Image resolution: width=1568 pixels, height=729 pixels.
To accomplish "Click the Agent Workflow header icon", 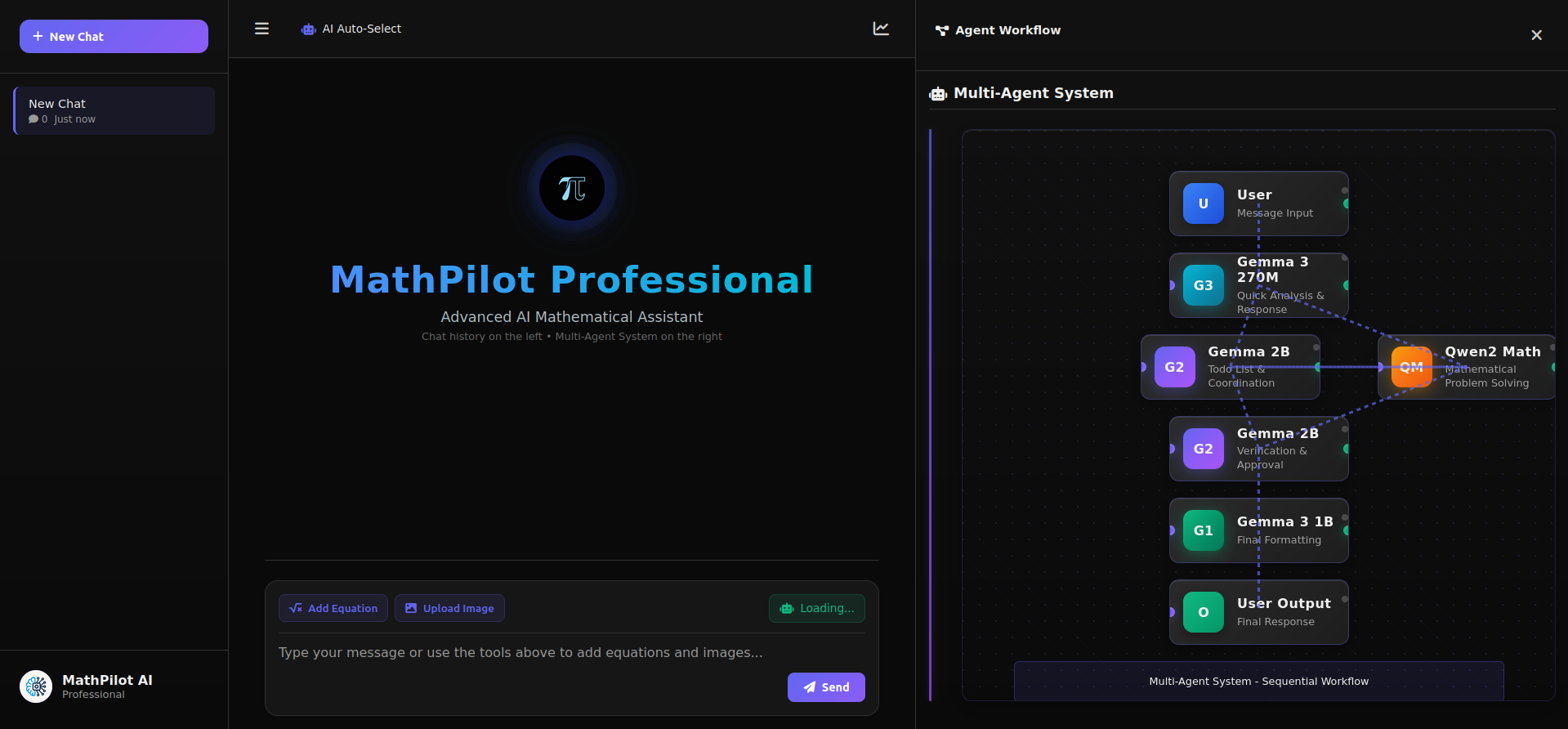I will (942, 30).
